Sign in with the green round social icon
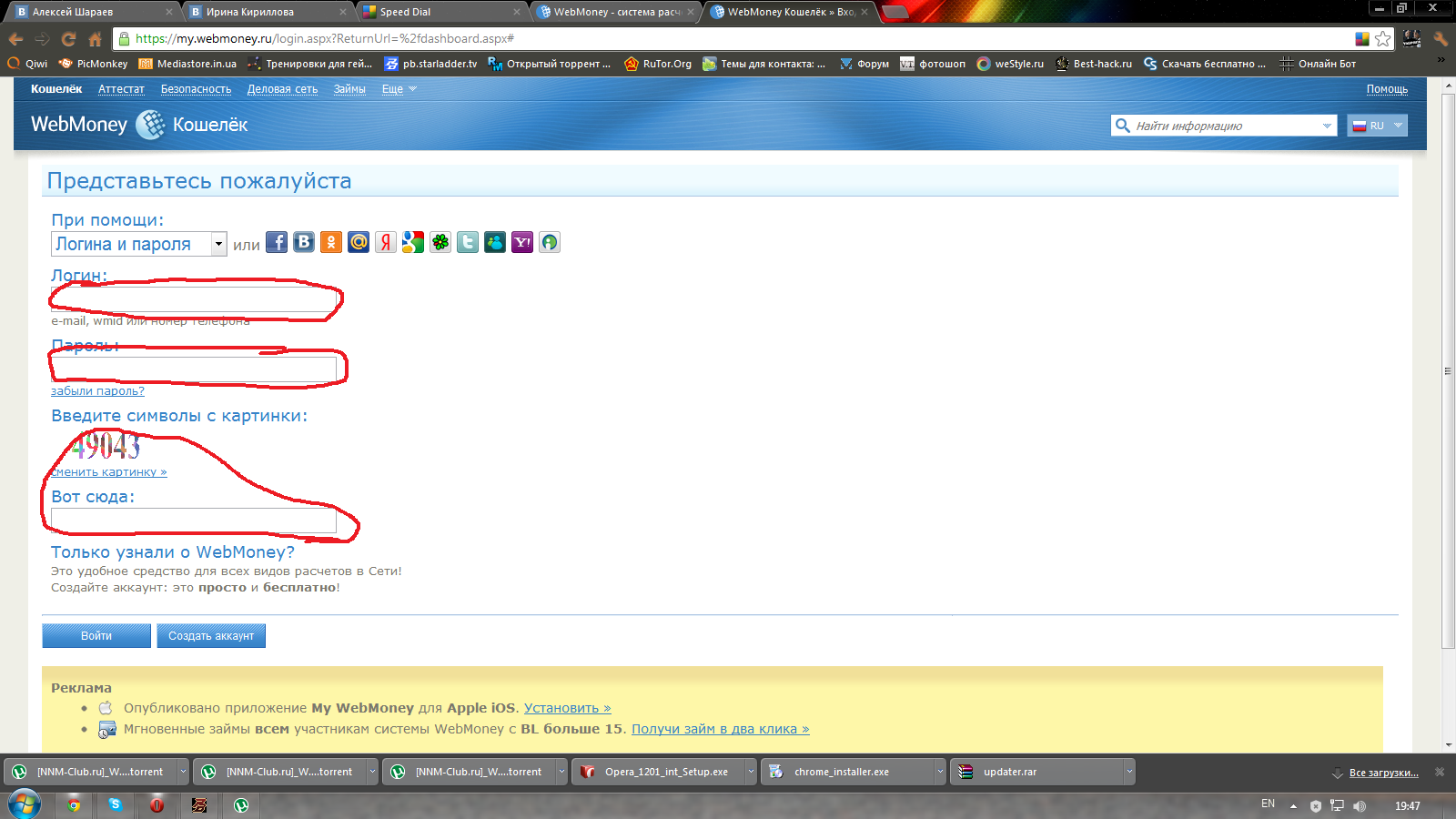The width and height of the screenshot is (1456, 819). pyautogui.click(x=550, y=242)
